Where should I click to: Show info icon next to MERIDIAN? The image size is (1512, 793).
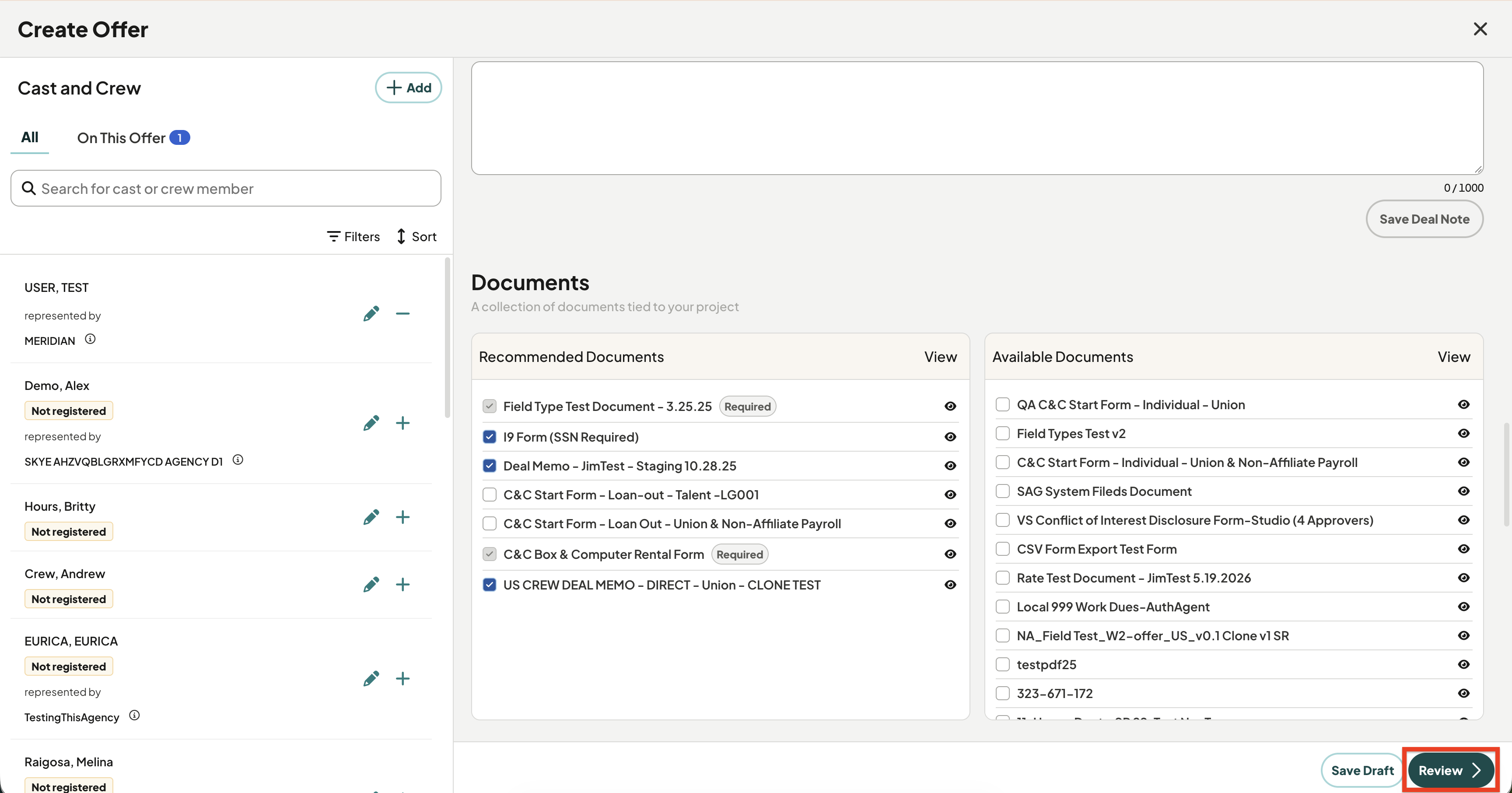coord(90,339)
